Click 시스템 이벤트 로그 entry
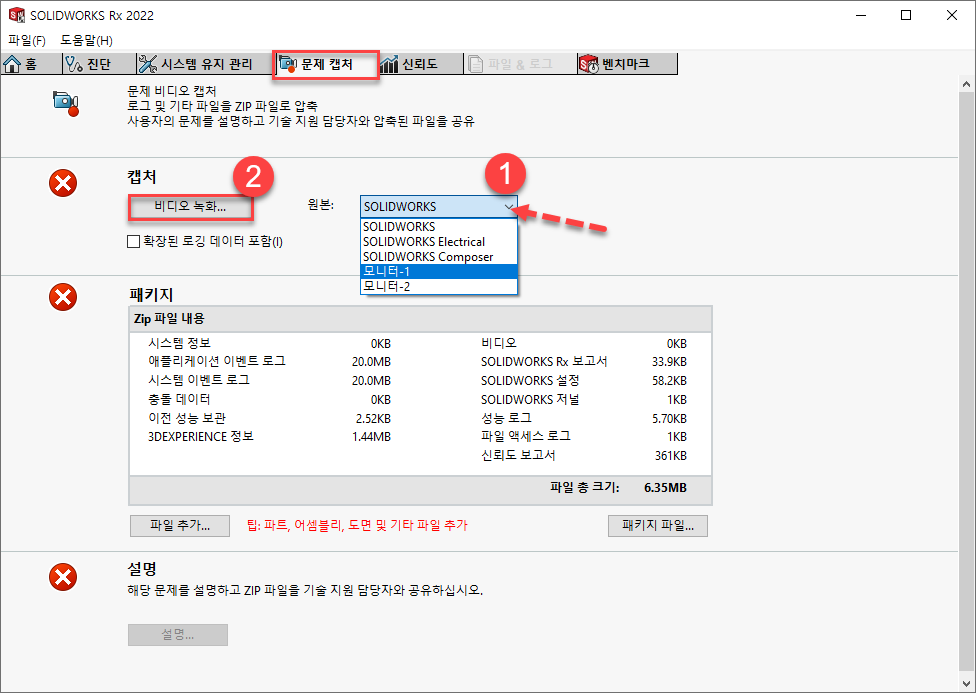 [199, 380]
